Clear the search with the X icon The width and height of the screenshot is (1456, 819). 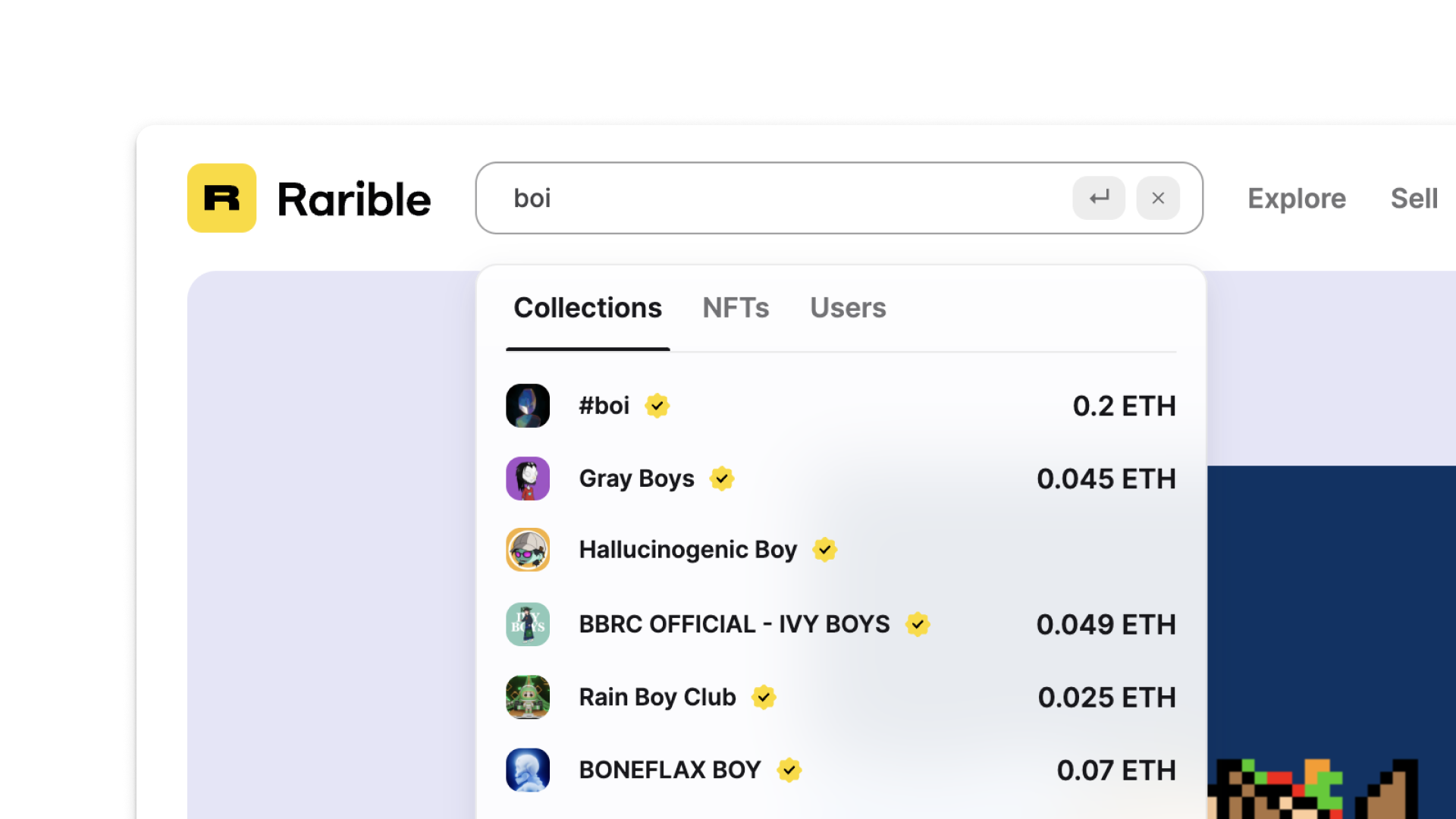tap(1158, 198)
